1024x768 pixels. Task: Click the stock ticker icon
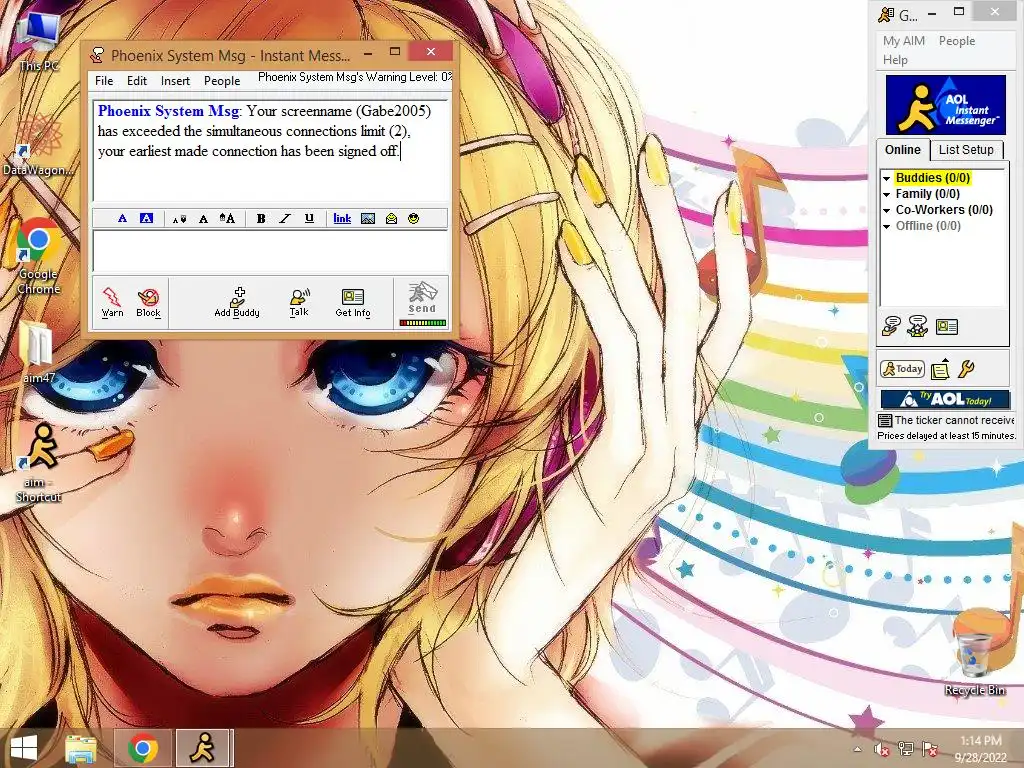pos(885,420)
